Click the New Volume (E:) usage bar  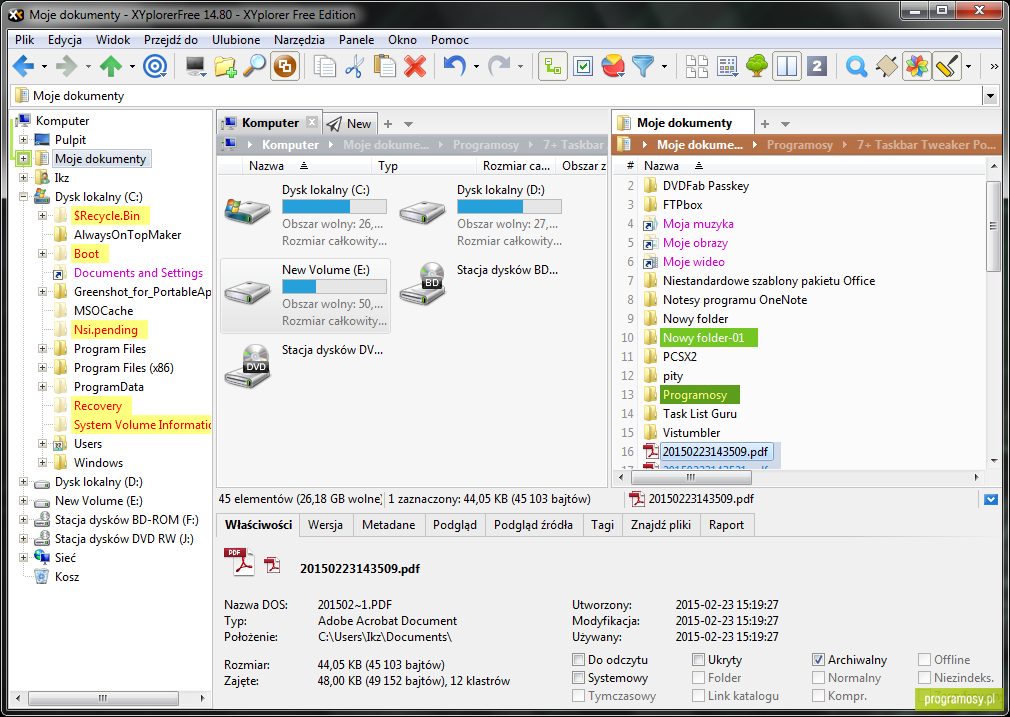334,287
